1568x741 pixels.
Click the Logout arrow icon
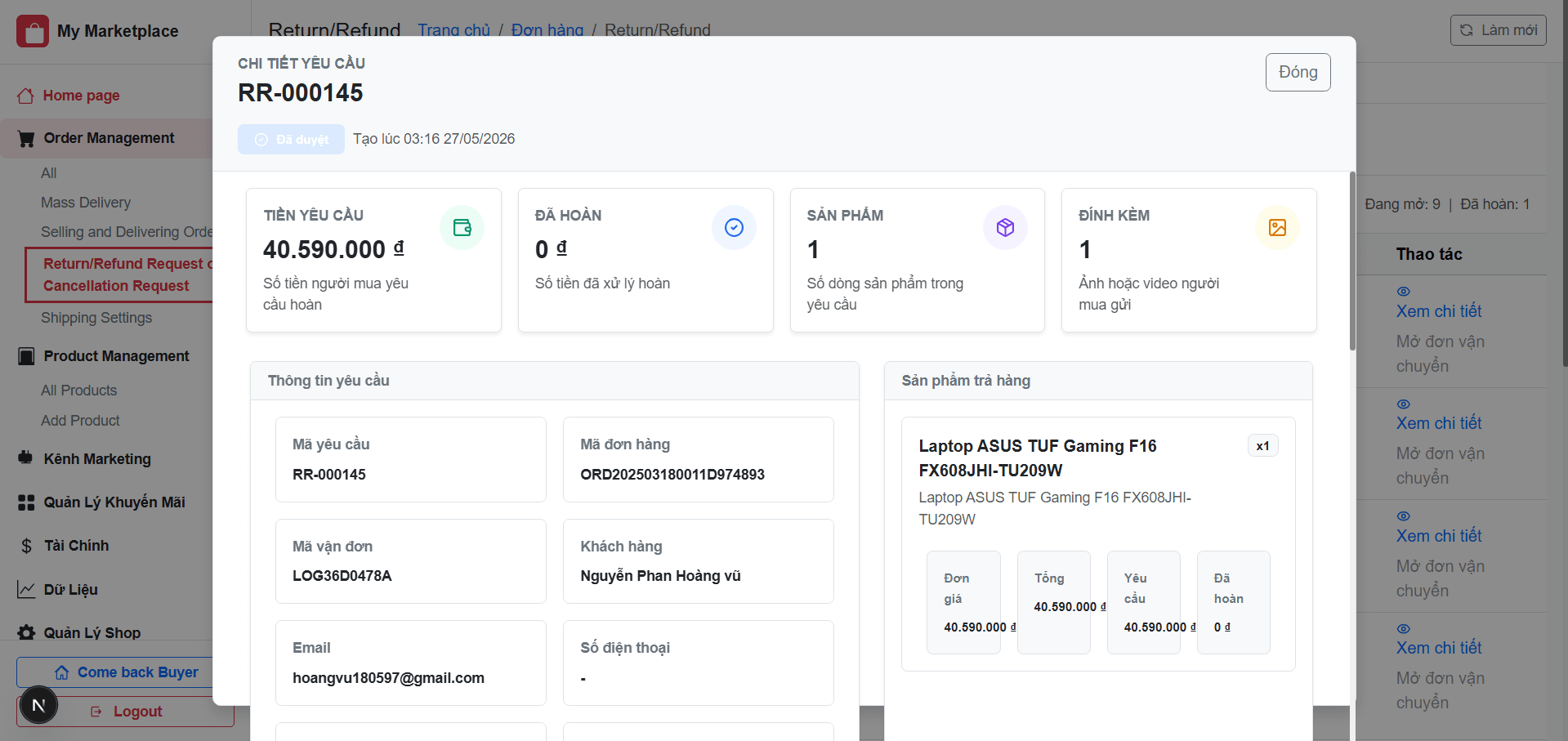[x=96, y=712]
